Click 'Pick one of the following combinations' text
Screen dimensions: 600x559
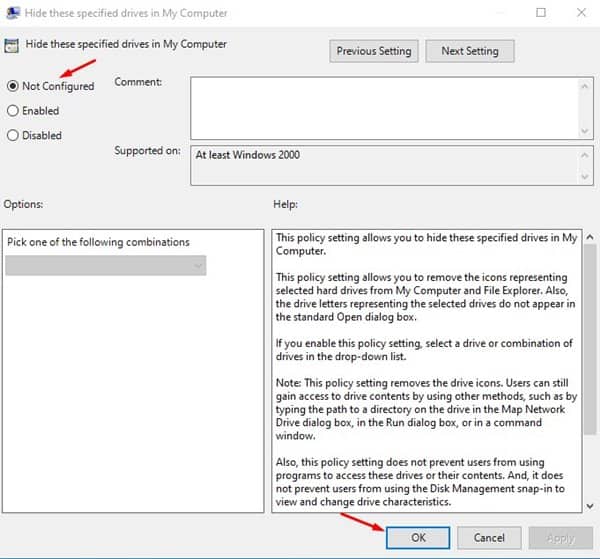click(98, 242)
